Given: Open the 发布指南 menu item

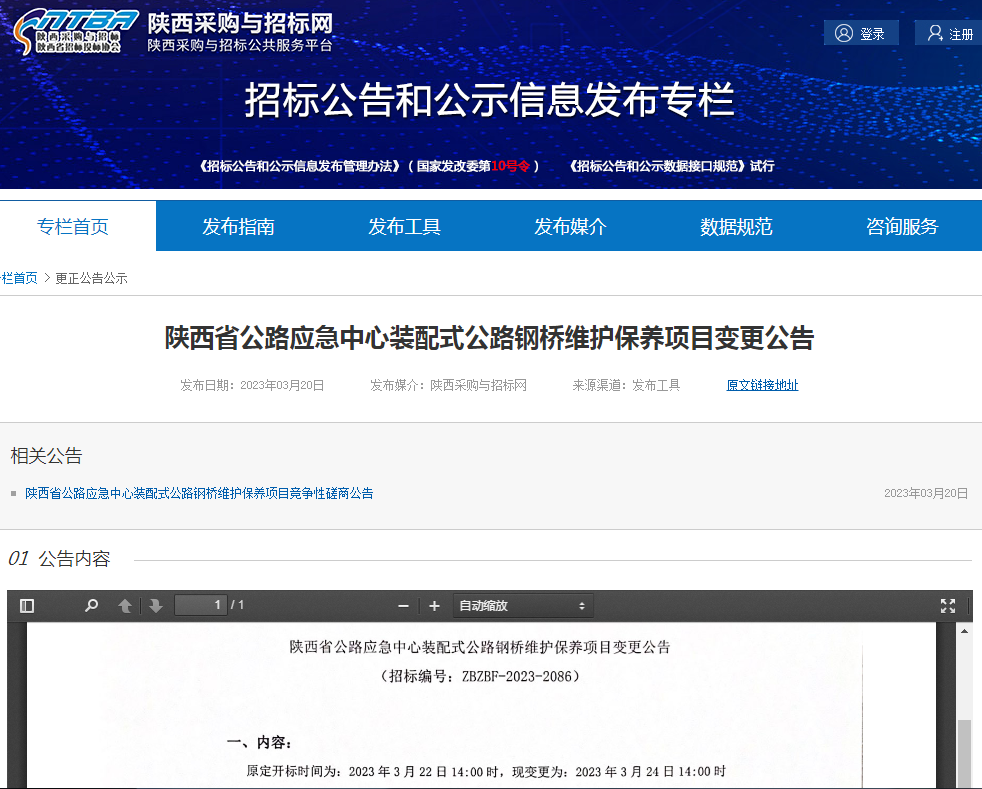Looking at the screenshot, I should (238, 226).
